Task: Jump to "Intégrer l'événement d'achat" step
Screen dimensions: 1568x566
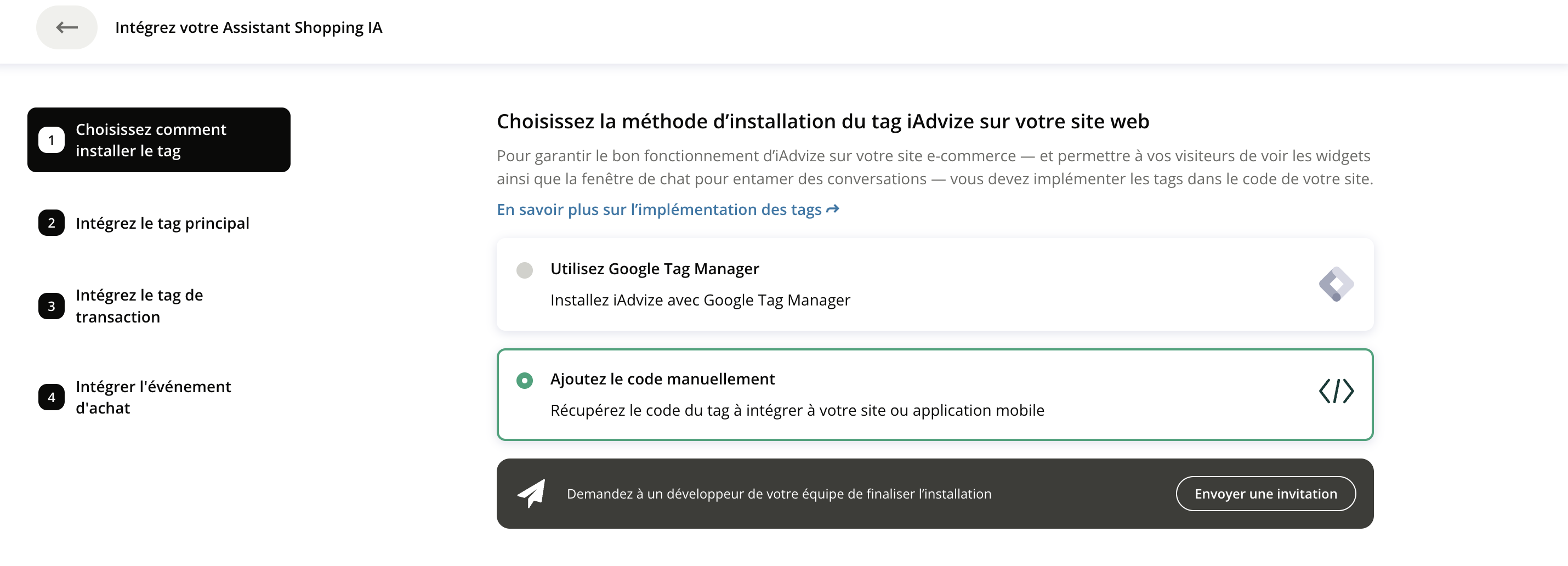Action: pyautogui.click(x=153, y=398)
